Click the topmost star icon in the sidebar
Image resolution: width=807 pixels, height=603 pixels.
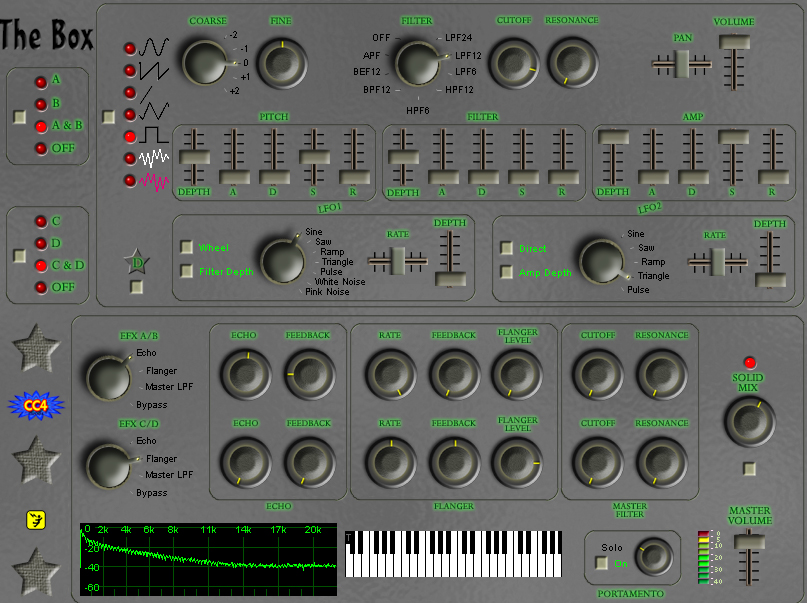click(38, 347)
